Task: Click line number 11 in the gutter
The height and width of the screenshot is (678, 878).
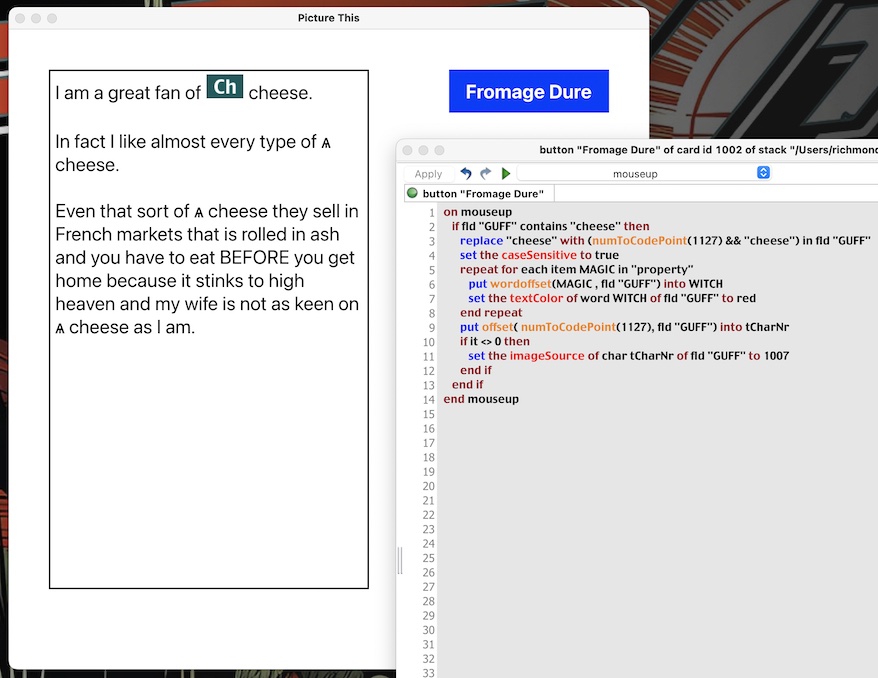Action: [428, 357]
